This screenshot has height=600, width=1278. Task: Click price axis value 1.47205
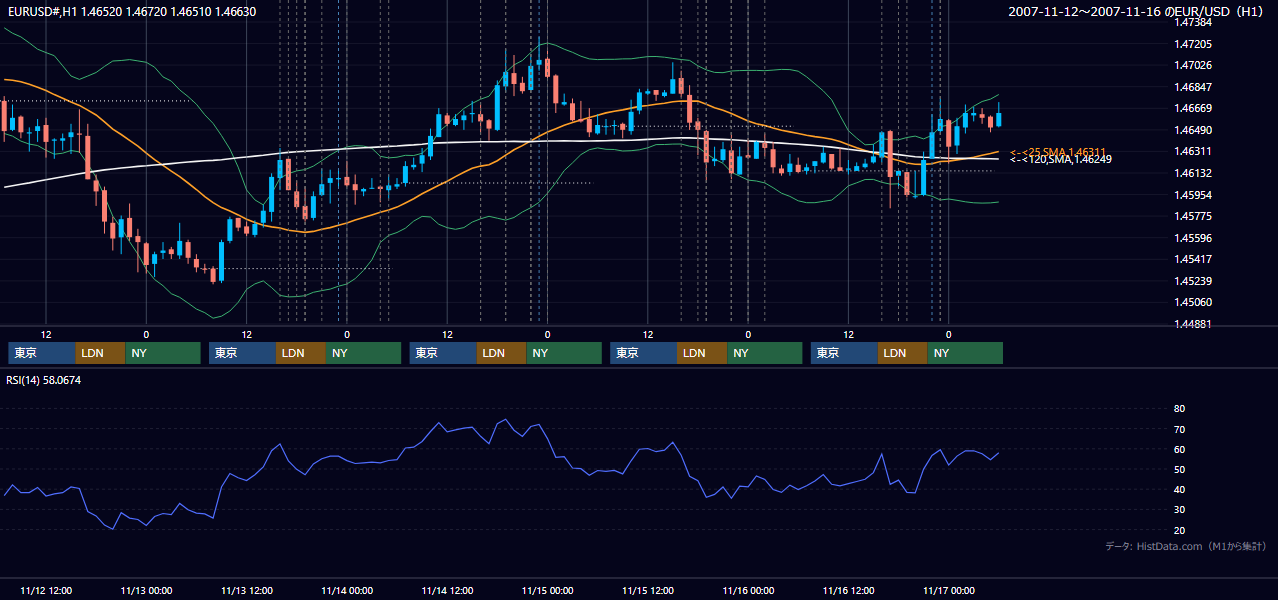(1193, 44)
